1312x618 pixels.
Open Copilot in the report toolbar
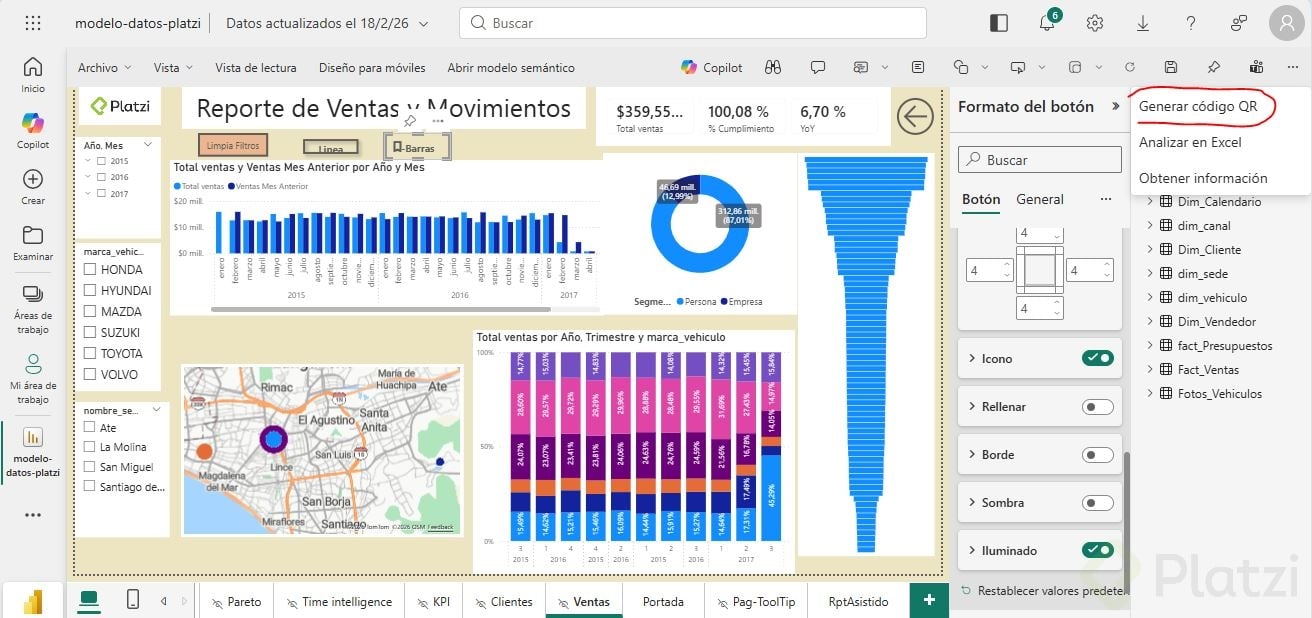point(712,67)
